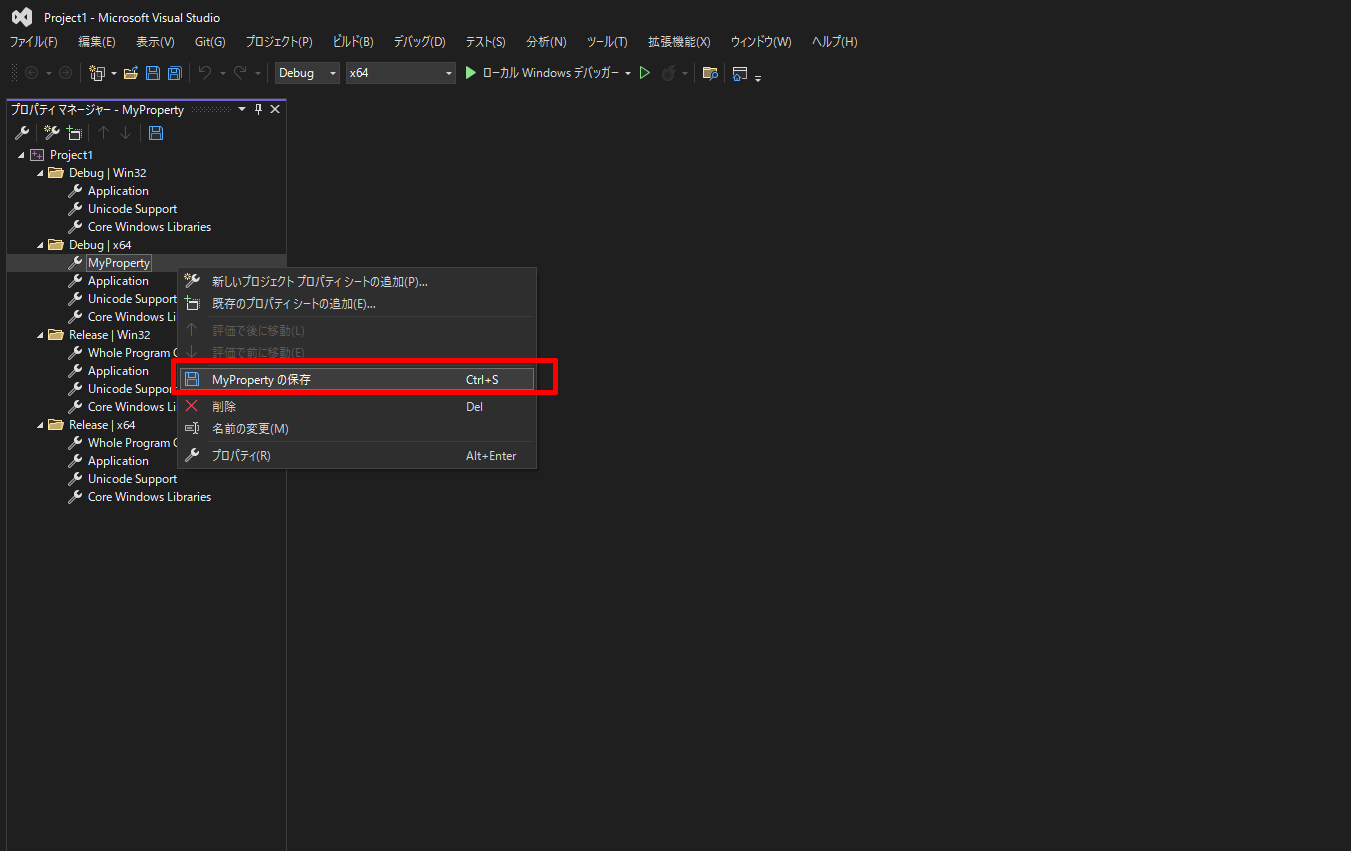Viewport: 1351px width, 851px height.
Task: Choose 既存のプロパティ シートの追加(E)... in context menu
Action: 357,304
